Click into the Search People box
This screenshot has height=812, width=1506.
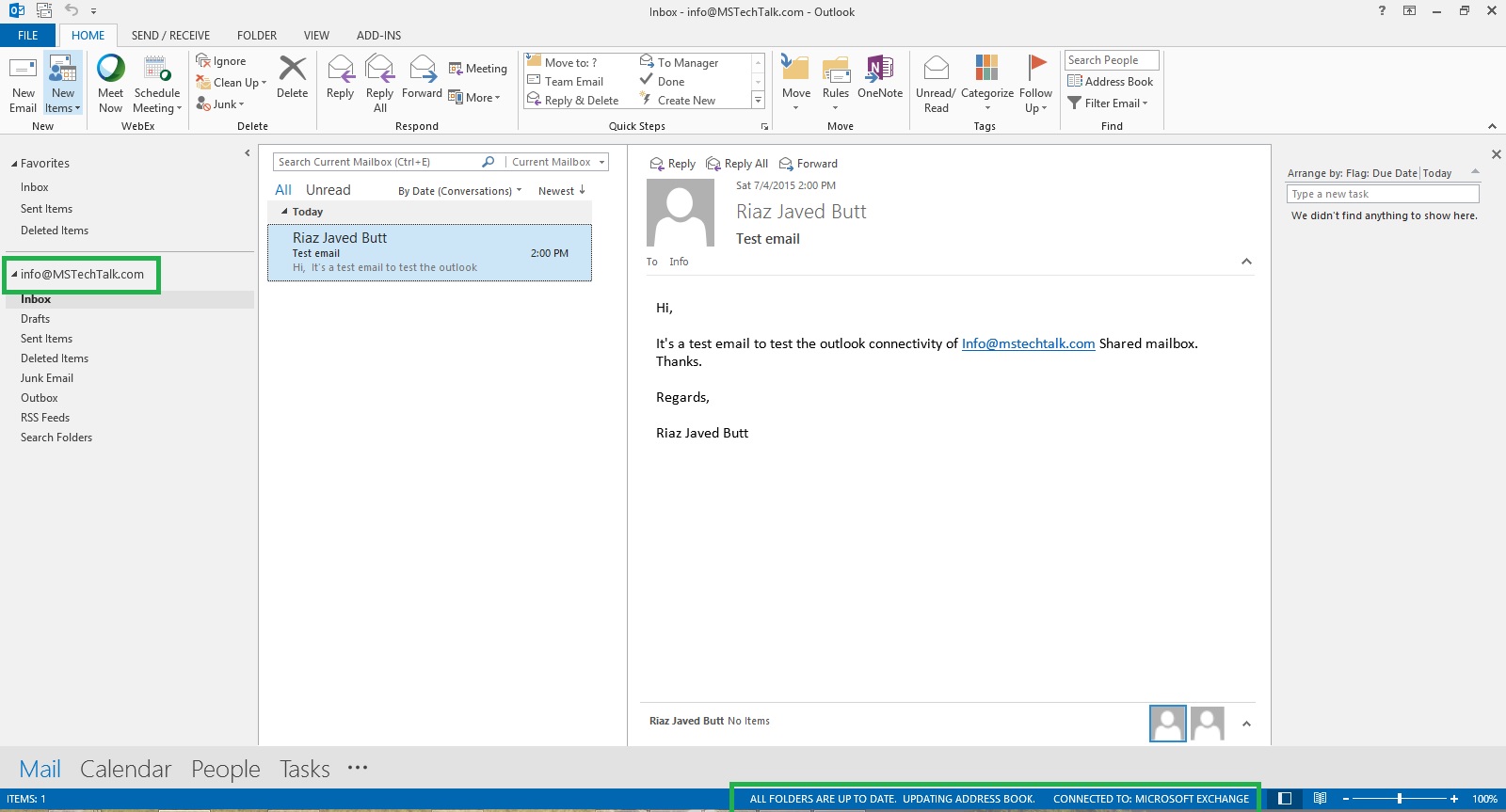tap(1112, 60)
